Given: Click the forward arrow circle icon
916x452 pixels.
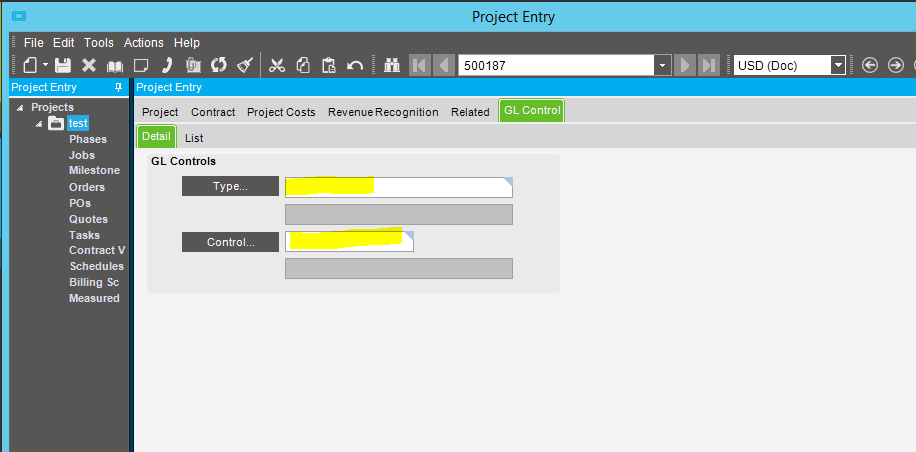Looking at the screenshot, I should 896,65.
